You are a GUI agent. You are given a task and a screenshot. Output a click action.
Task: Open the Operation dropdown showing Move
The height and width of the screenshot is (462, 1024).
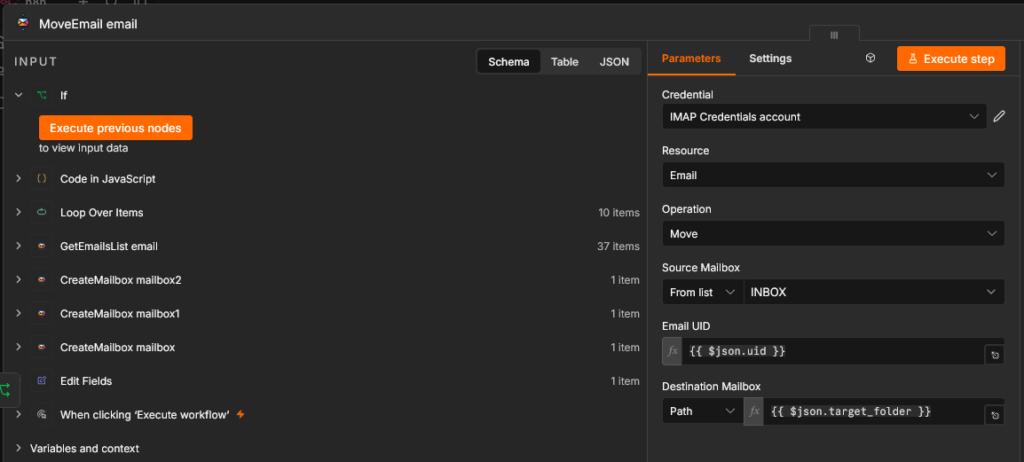pyautogui.click(x=833, y=234)
